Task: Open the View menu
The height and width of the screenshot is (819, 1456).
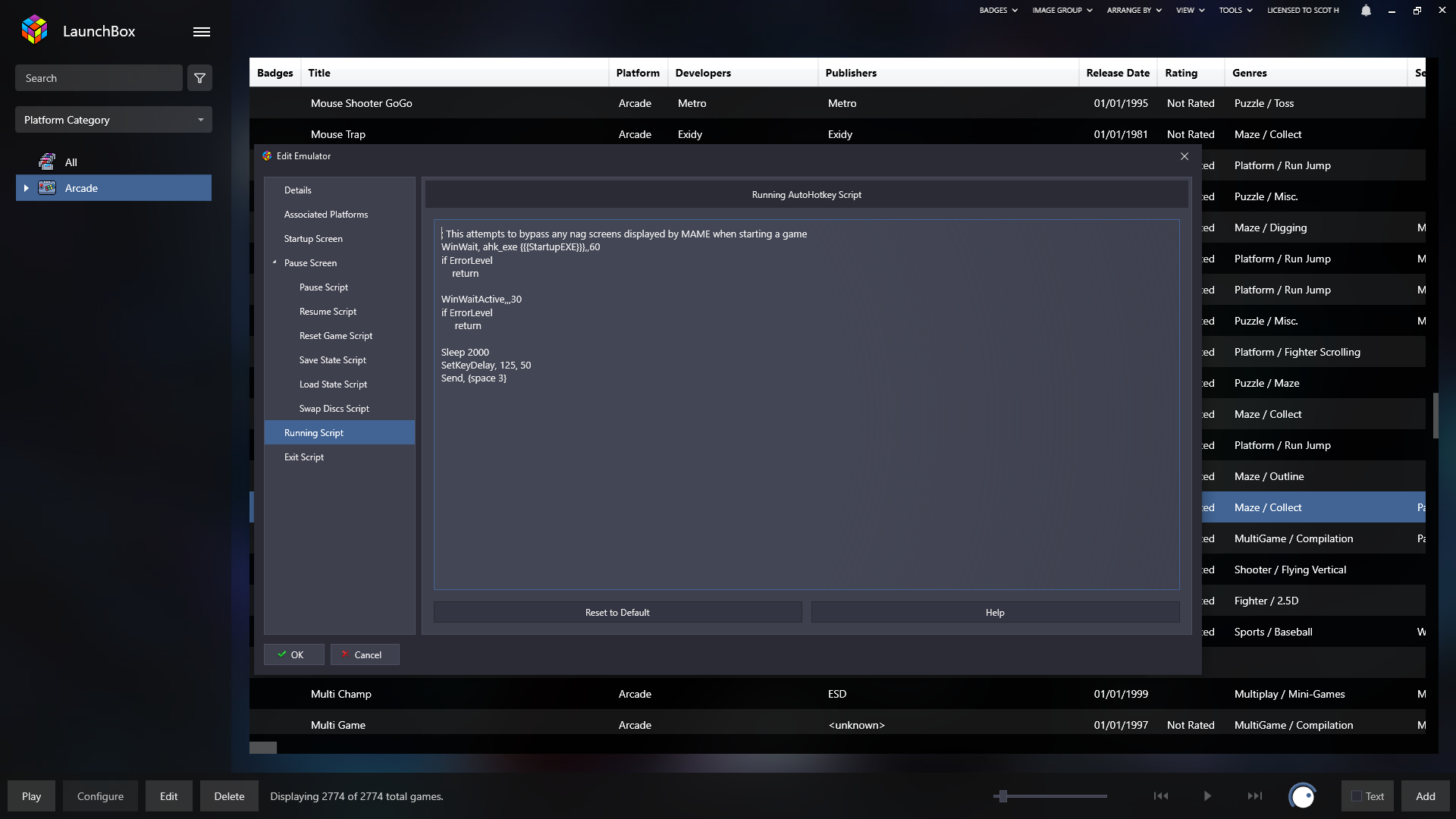Action: click(1190, 11)
